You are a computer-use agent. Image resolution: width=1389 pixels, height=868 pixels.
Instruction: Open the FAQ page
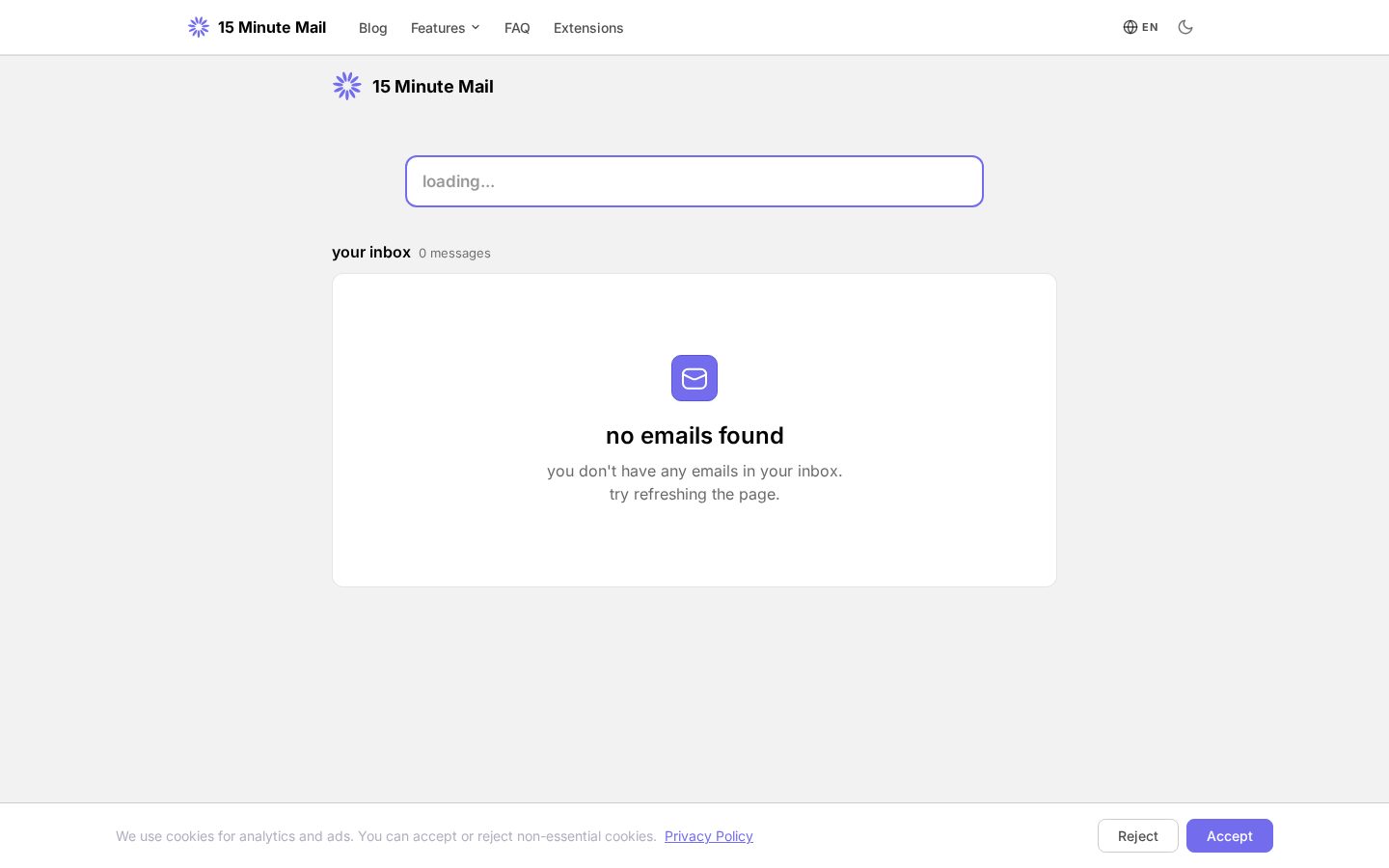click(517, 28)
